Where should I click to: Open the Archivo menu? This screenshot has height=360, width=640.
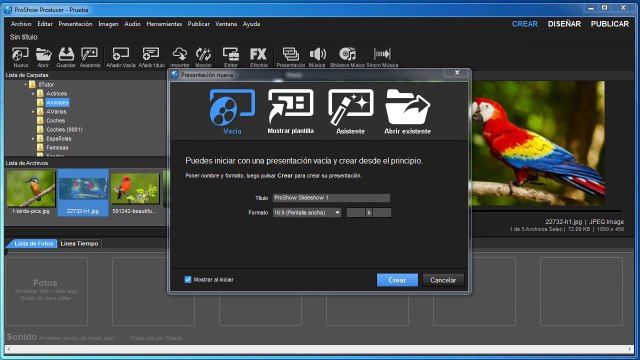(x=21, y=24)
